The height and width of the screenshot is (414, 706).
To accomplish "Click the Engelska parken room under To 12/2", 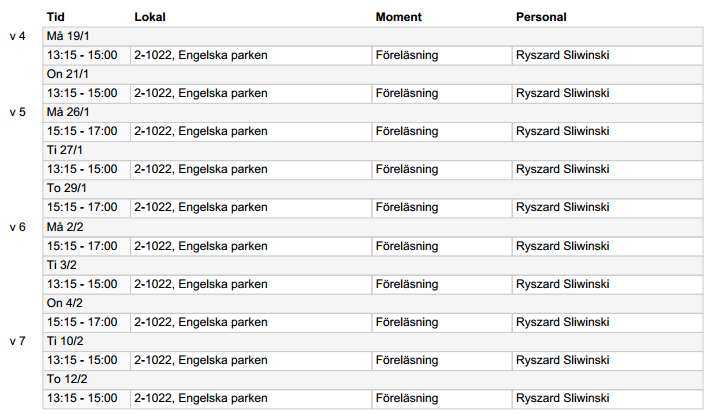I will click(x=223, y=398).
